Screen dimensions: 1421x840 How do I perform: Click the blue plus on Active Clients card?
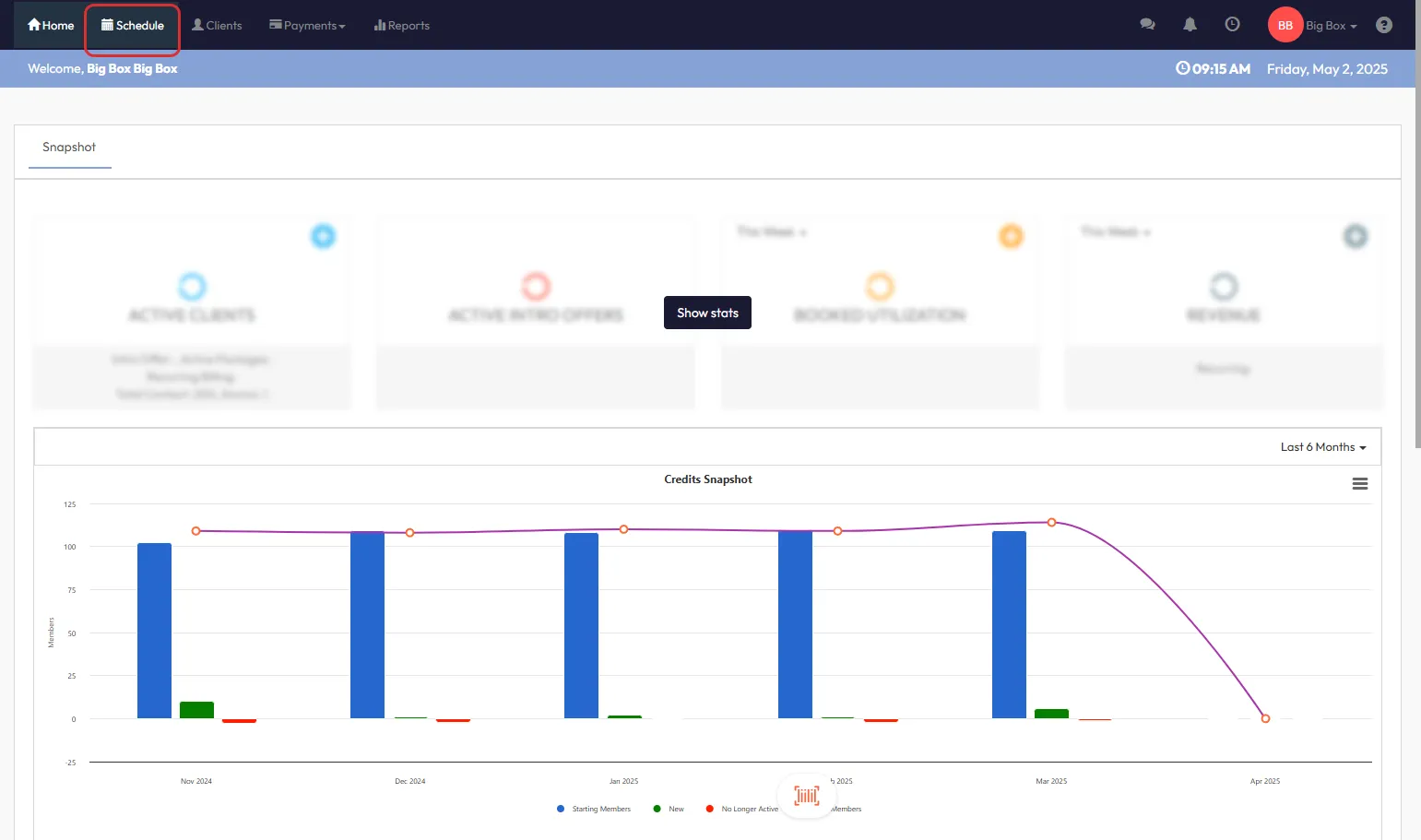coord(323,236)
